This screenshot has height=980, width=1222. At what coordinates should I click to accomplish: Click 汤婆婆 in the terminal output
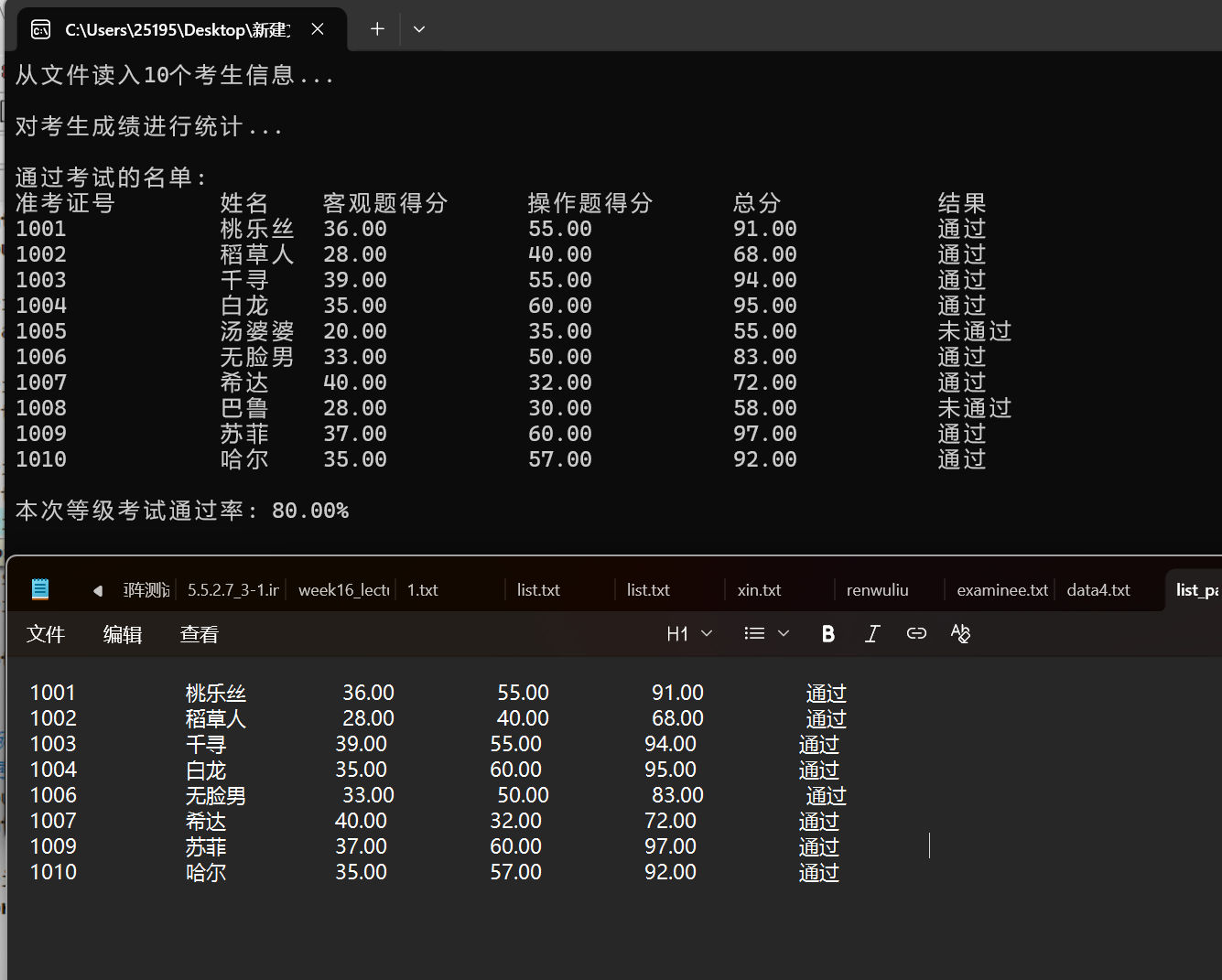click(257, 331)
